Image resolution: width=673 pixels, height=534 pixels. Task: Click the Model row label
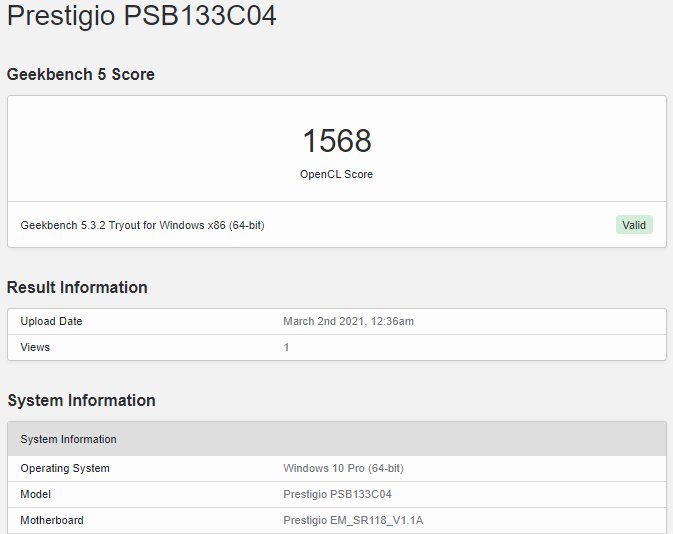[35, 494]
